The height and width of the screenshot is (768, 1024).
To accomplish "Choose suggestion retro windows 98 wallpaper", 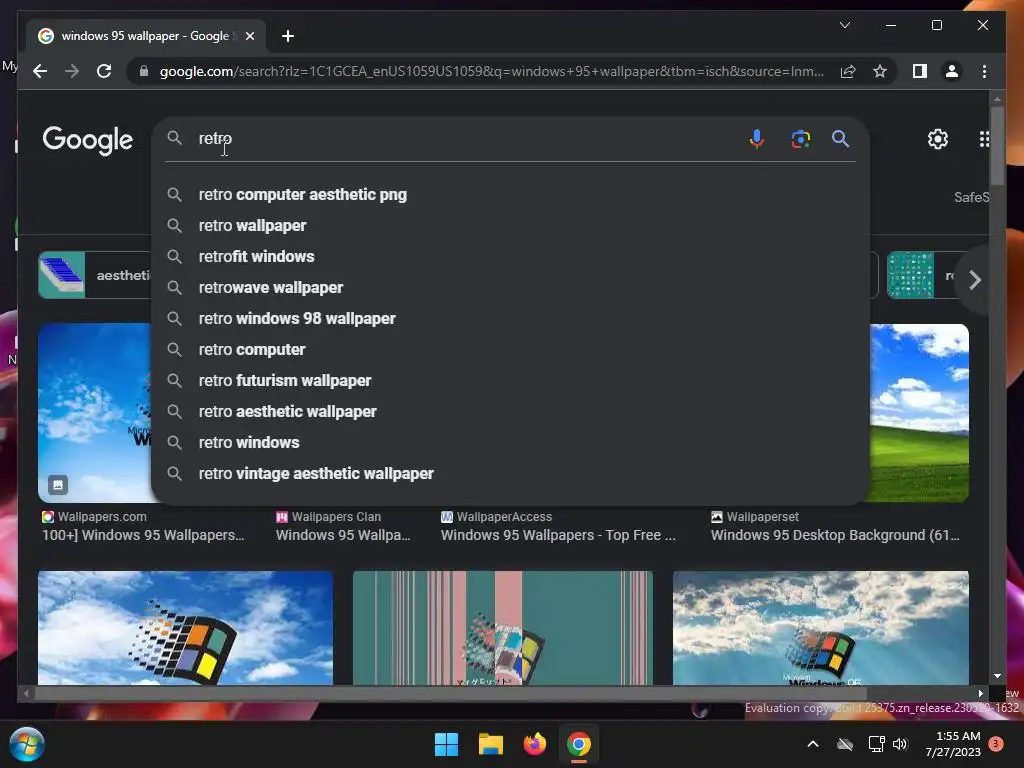I will click(296, 319).
